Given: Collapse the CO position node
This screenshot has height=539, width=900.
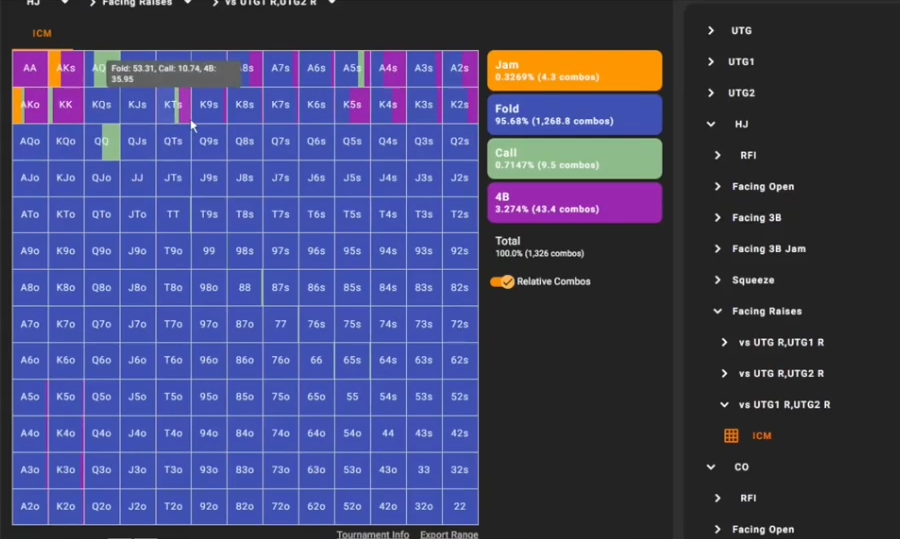Looking at the screenshot, I should [711, 467].
